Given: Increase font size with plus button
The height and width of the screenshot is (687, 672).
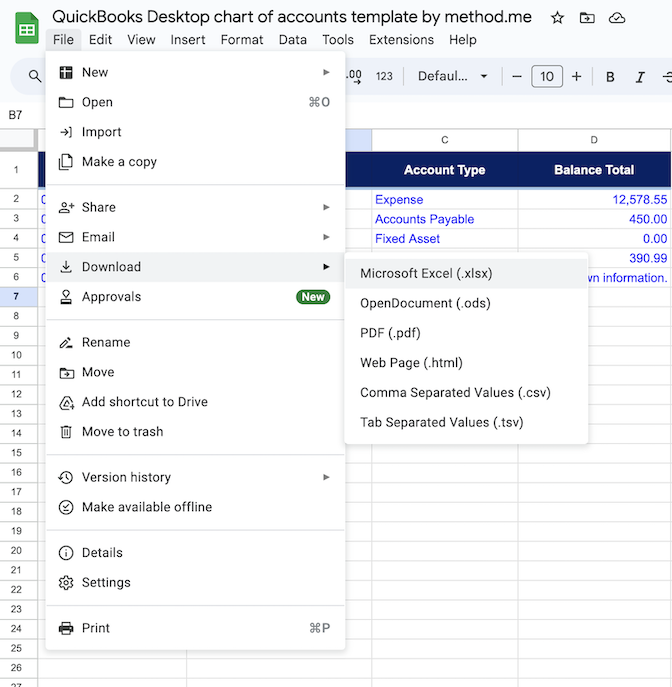Looking at the screenshot, I should (577, 77).
